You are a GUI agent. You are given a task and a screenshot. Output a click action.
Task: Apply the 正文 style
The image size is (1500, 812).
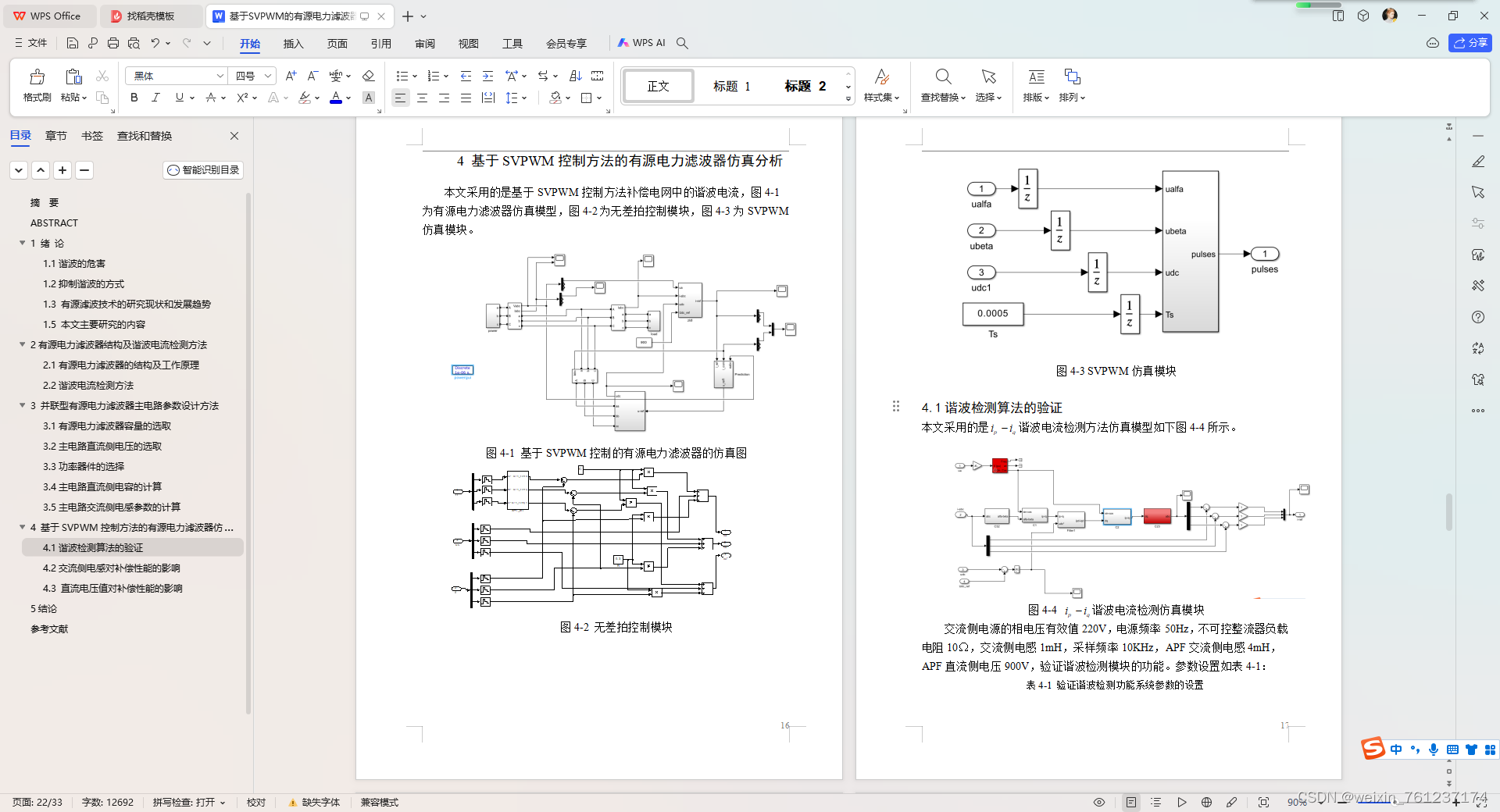tap(658, 86)
